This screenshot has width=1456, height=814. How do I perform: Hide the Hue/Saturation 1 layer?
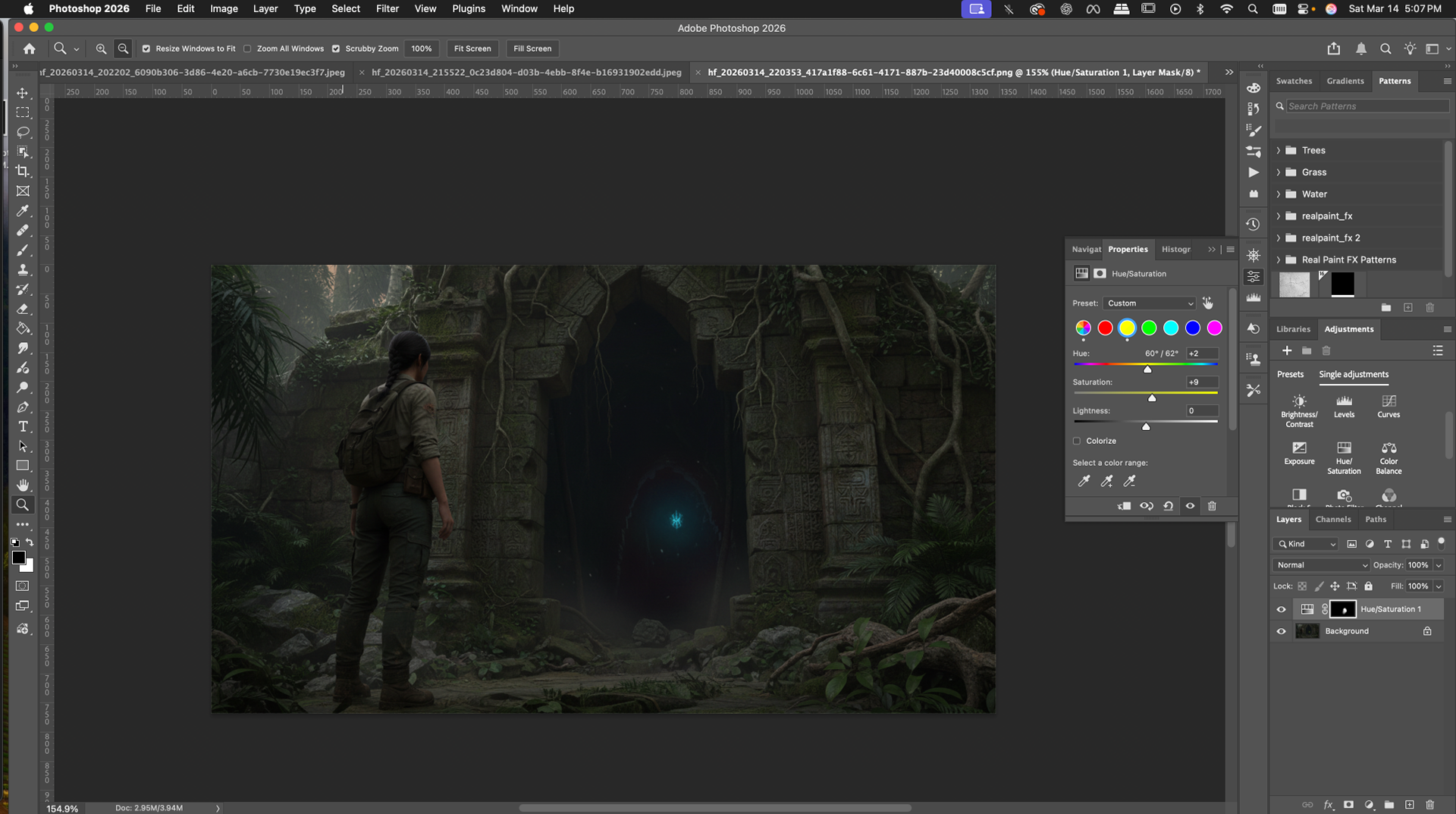[x=1282, y=609]
